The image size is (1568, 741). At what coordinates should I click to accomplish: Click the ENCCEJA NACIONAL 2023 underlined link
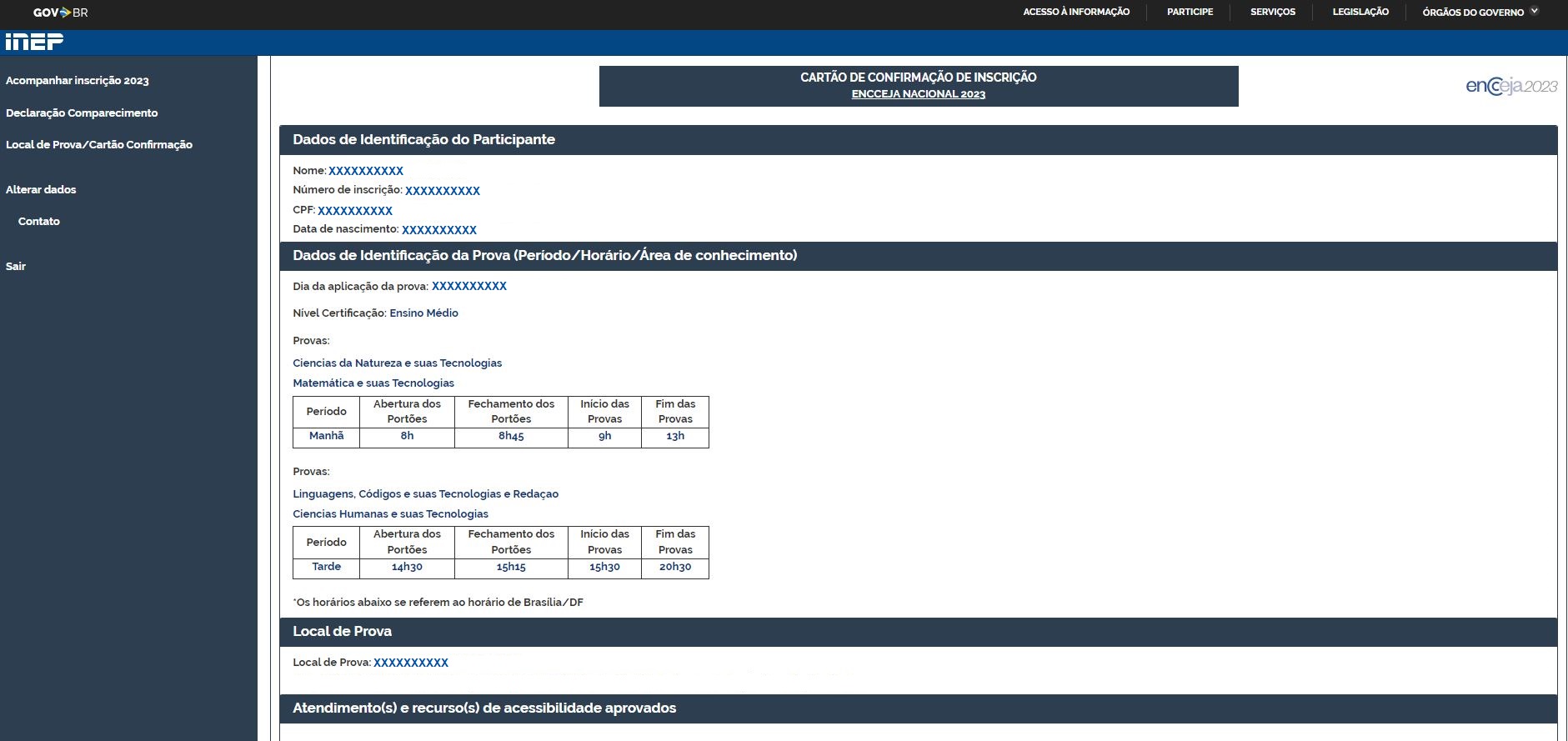pyautogui.click(x=918, y=94)
